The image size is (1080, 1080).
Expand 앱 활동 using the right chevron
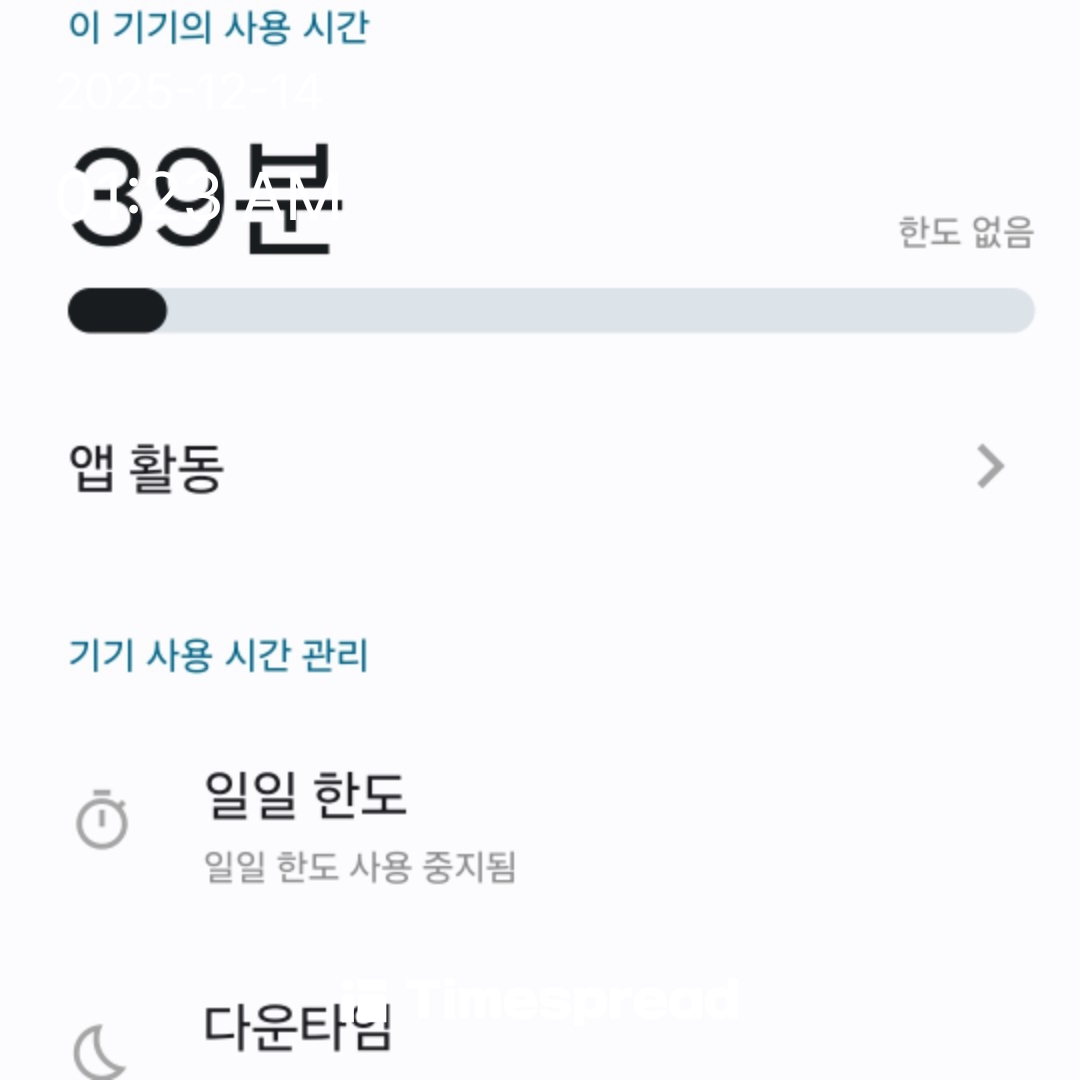tap(989, 466)
